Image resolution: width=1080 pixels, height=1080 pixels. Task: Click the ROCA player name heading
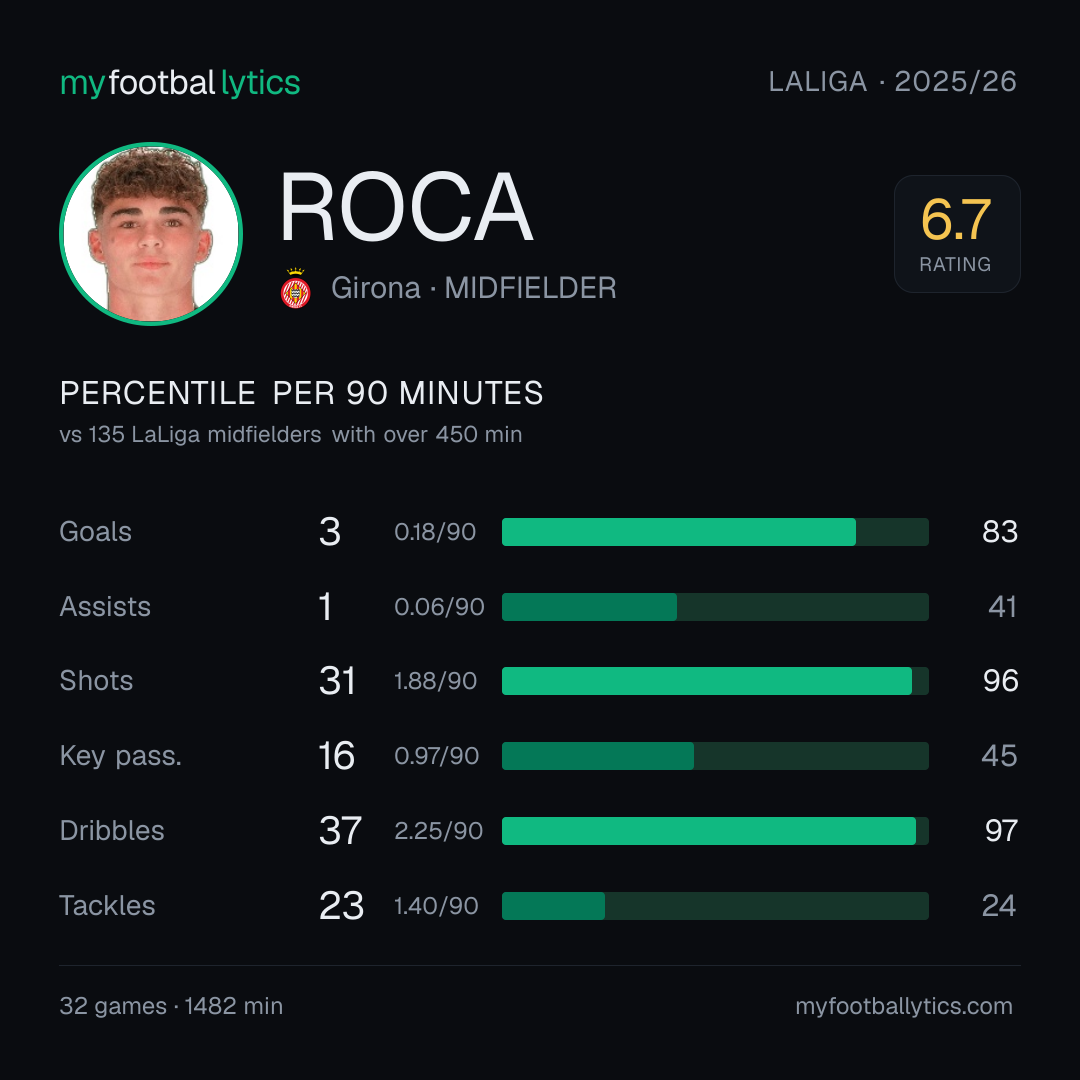pyautogui.click(x=406, y=207)
